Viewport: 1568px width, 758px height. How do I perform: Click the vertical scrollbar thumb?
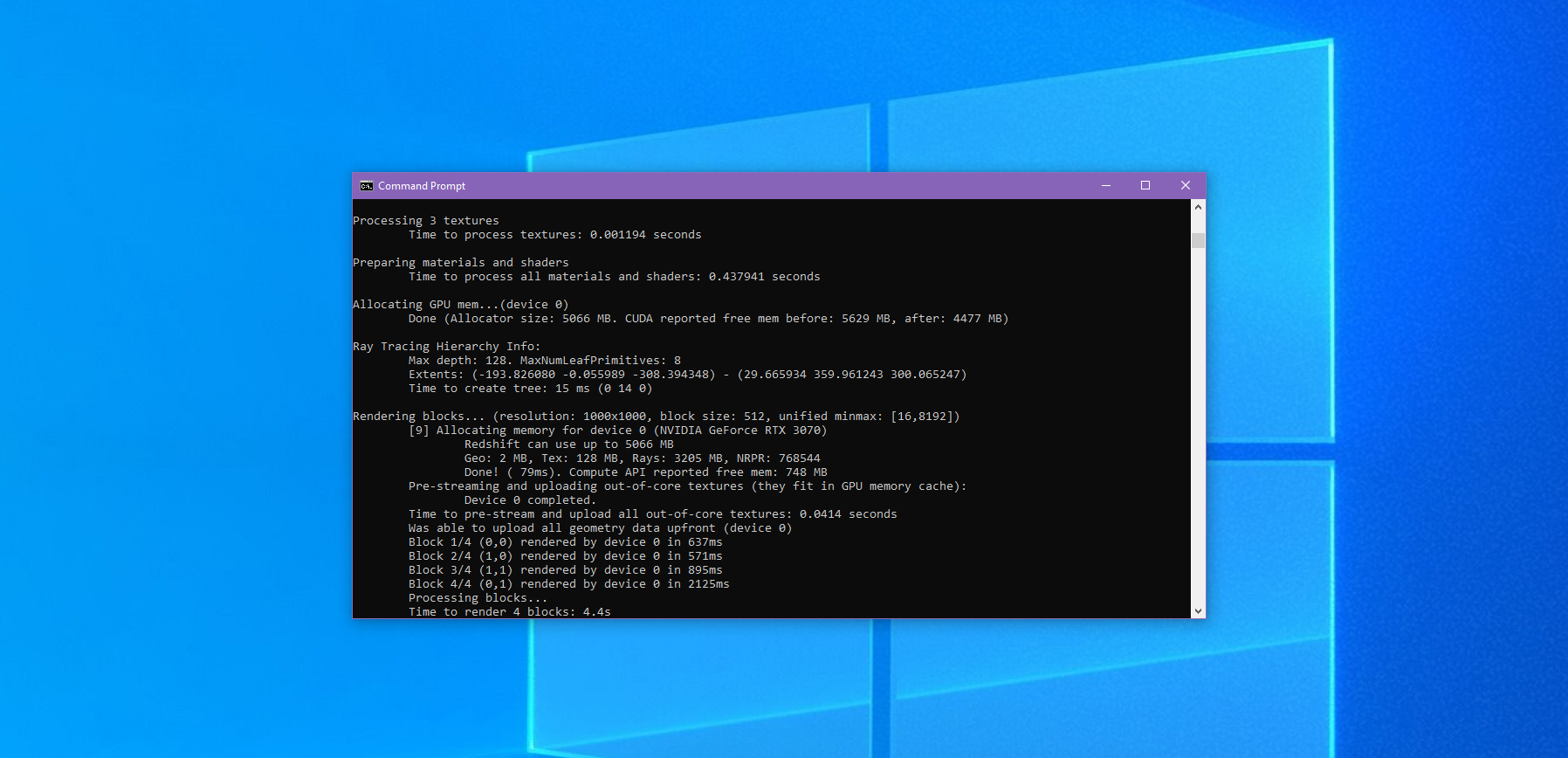pyautogui.click(x=1198, y=240)
